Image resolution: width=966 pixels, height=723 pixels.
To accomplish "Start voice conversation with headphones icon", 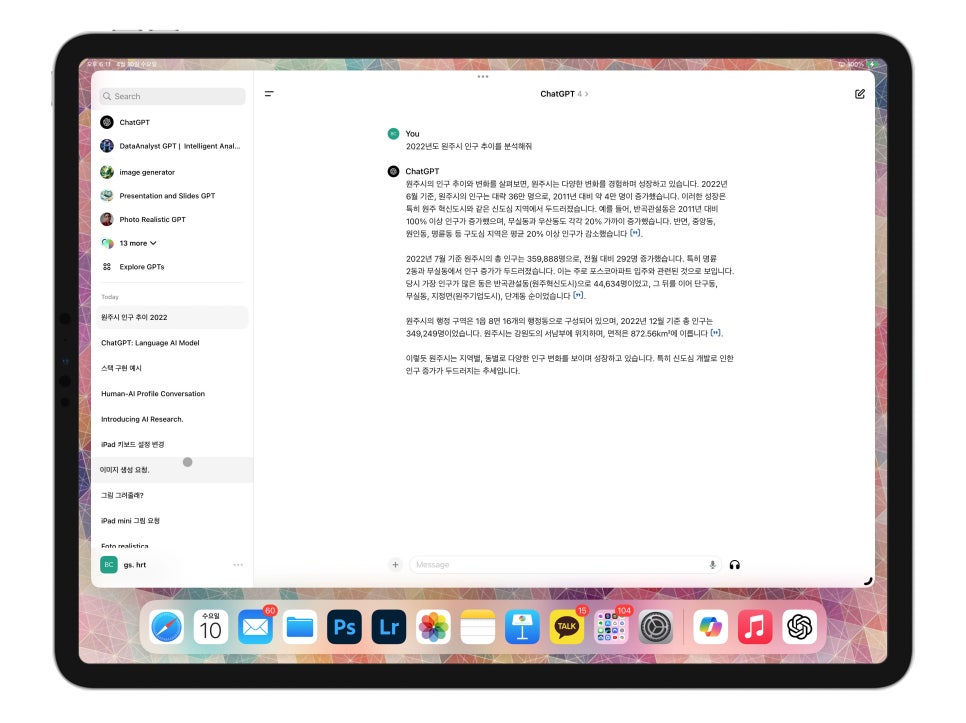I will click(x=734, y=565).
